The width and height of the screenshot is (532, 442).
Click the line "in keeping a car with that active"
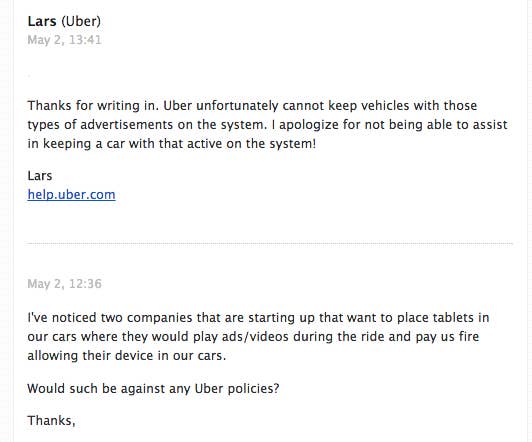point(171,144)
